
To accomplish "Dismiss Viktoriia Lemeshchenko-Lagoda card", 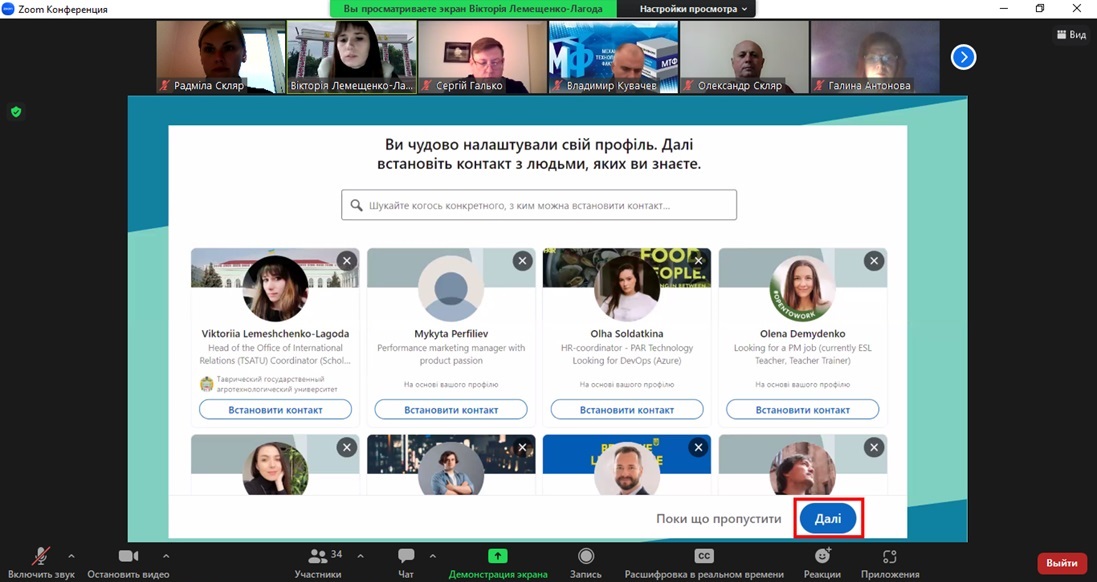I will click(x=347, y=261).
